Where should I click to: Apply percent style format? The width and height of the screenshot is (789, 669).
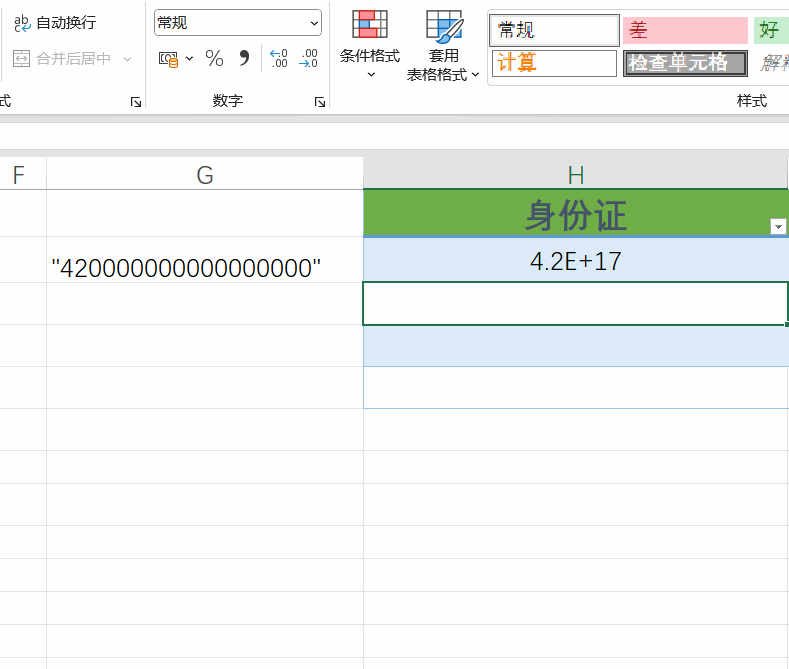pyautogui.click(x=214, y=59)
